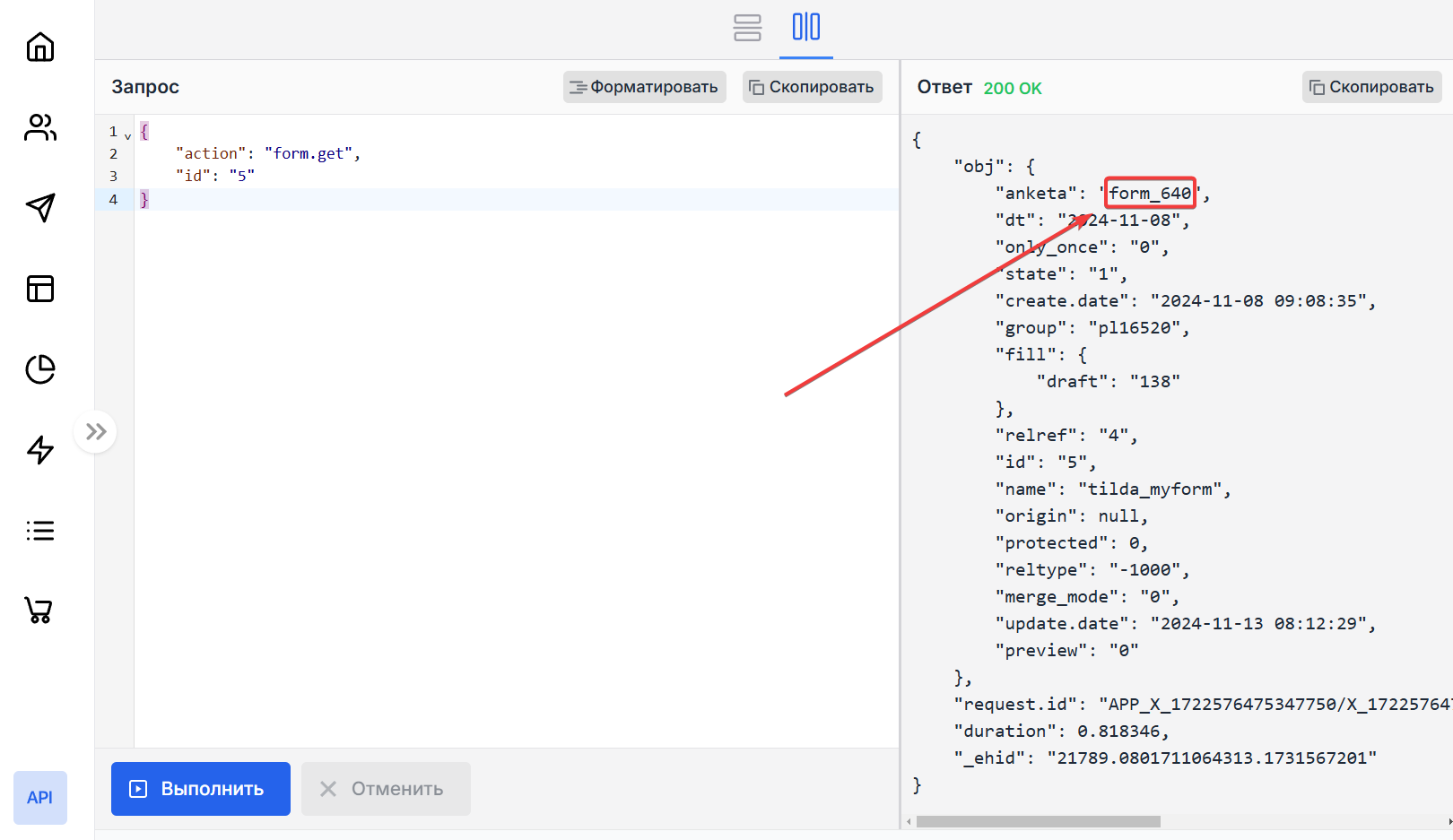Copy the response with Скопировать button
1453x840 pixels.
click(1371, 87)
